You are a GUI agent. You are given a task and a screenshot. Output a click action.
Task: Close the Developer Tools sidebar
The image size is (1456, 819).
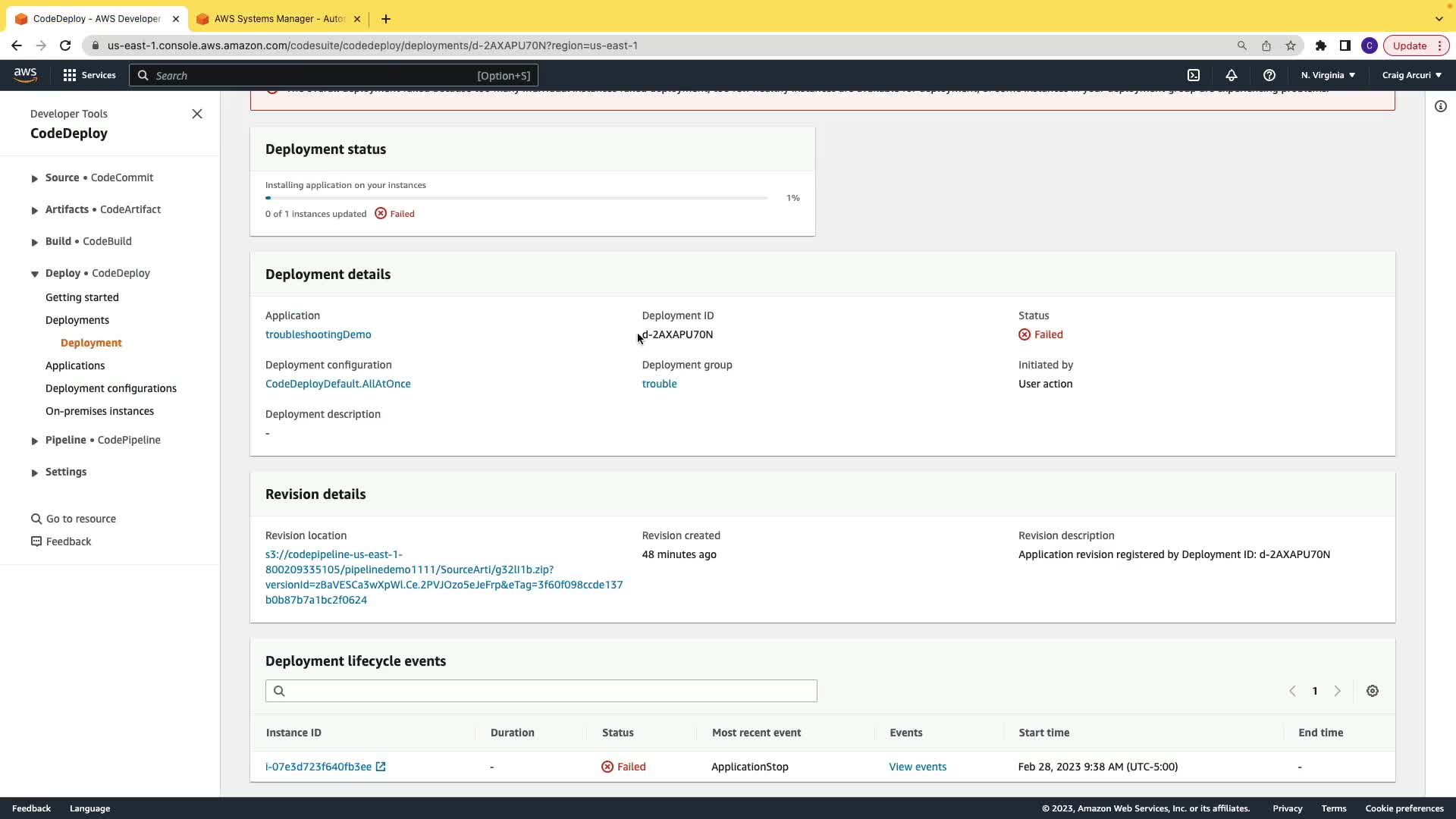point(197,114)
